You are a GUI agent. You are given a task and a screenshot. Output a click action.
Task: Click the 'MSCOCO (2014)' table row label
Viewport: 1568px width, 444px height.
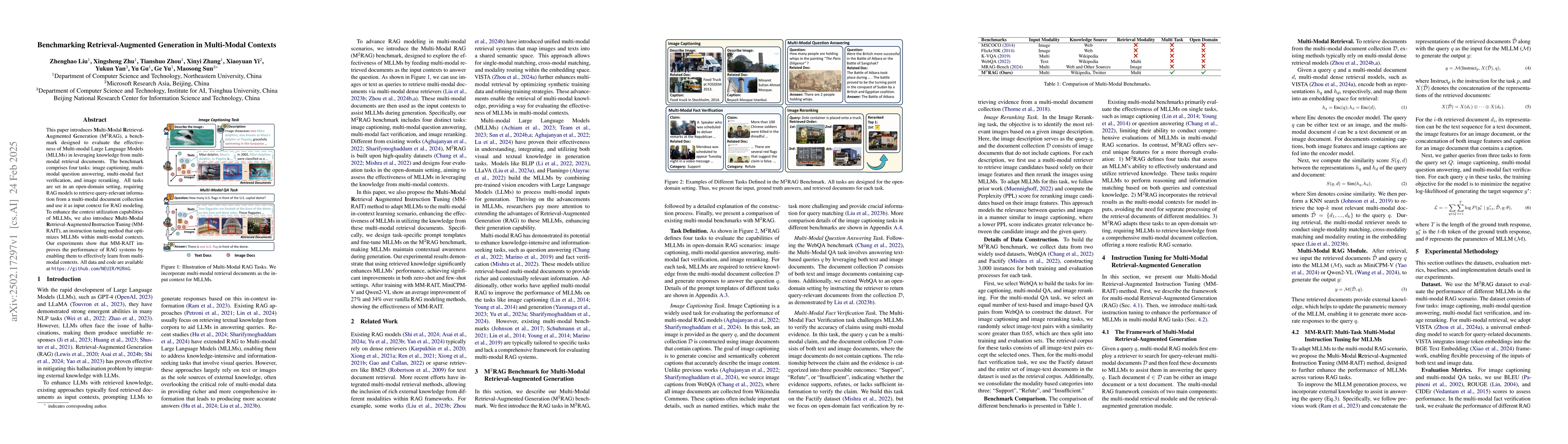998,46
